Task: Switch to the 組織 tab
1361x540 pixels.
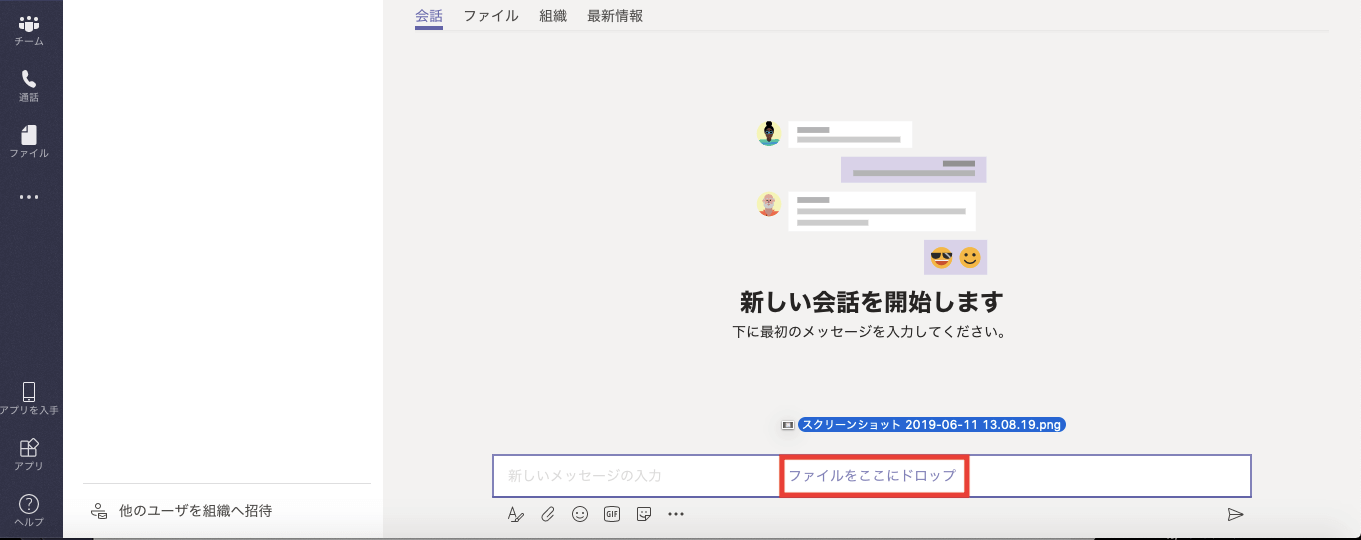Action: (553, 16)
